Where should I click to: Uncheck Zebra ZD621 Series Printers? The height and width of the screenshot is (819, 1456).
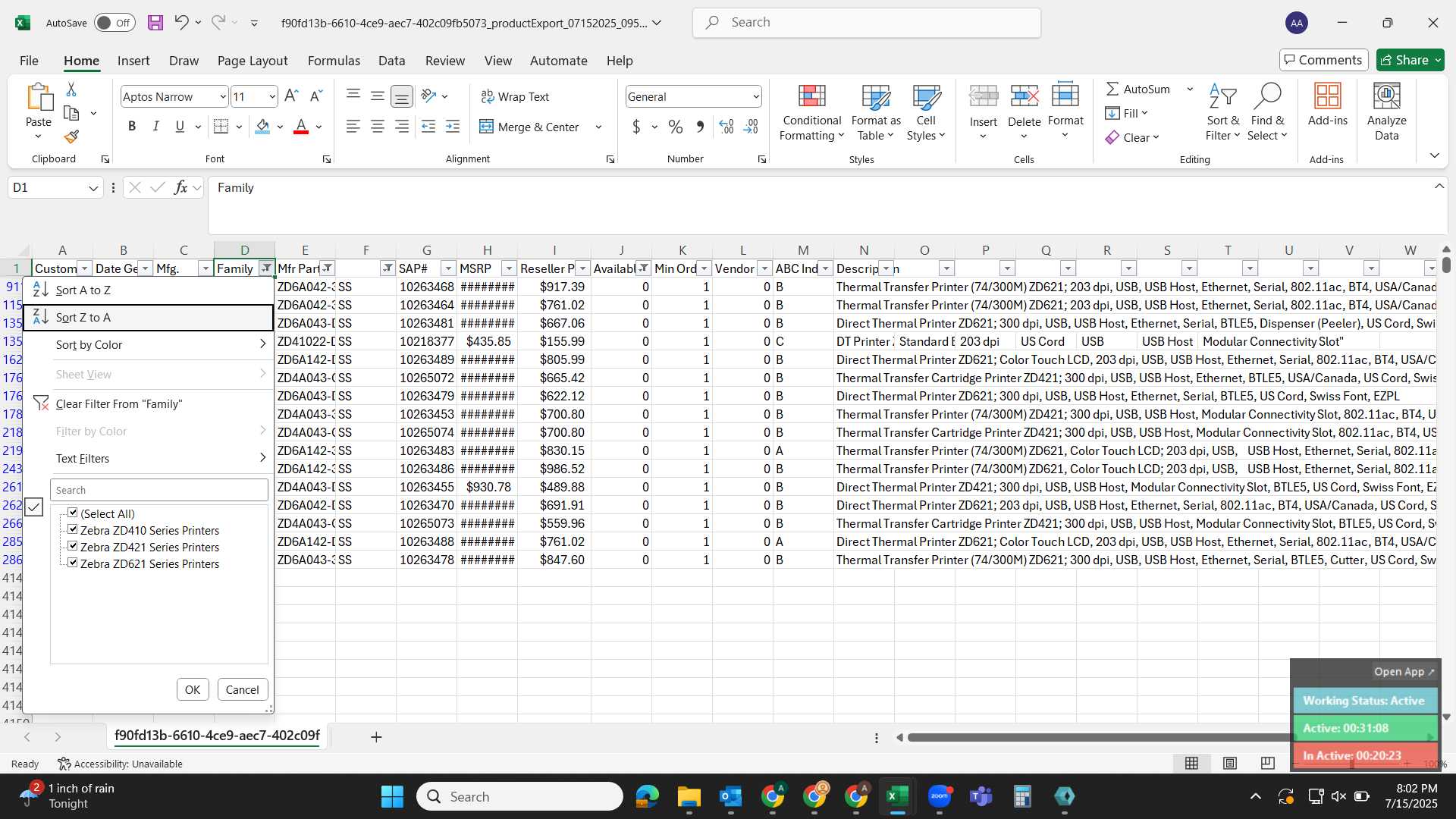pyautogui.click(x=73, y=563)
